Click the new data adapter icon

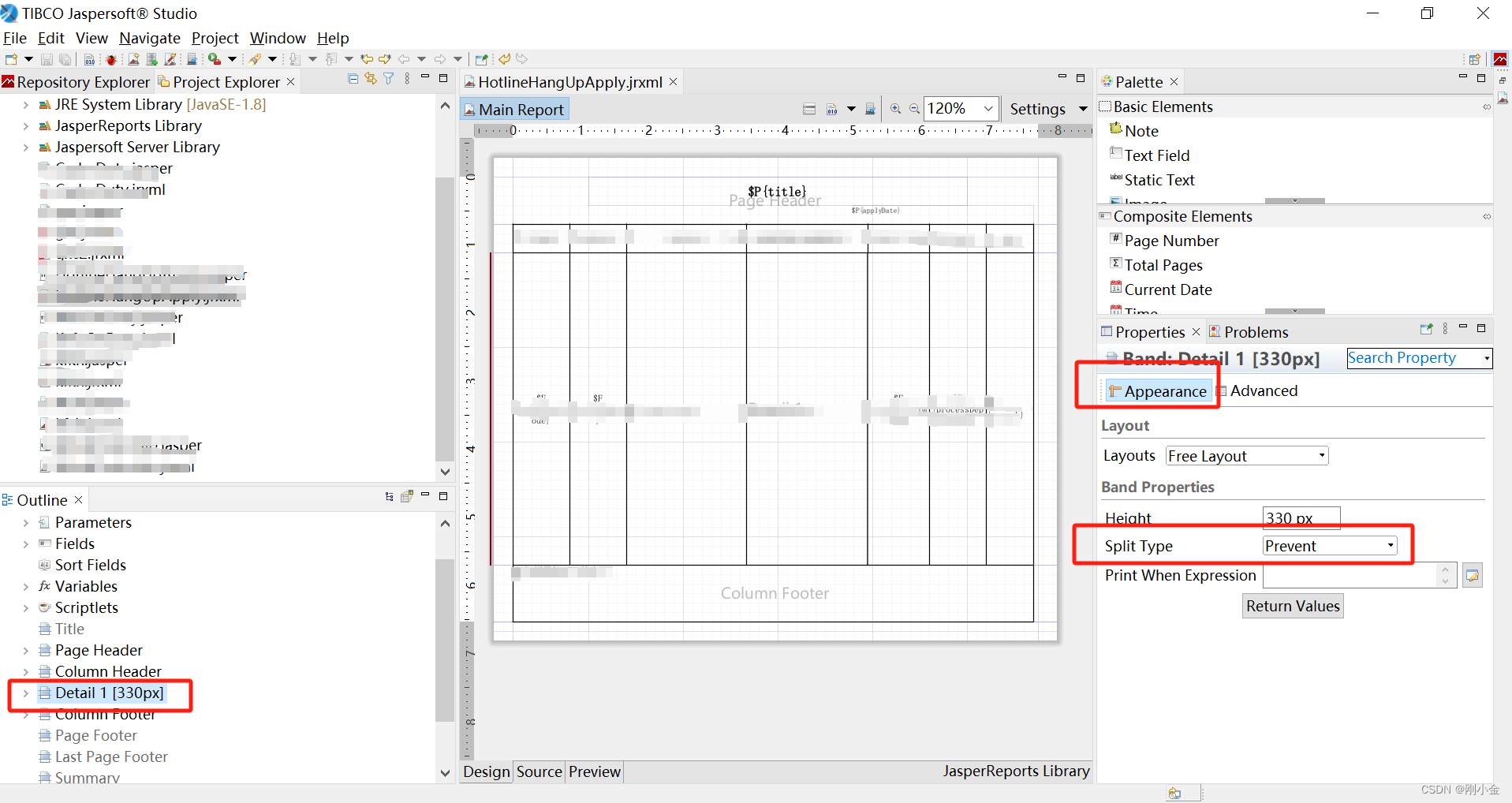pos(152,59)
